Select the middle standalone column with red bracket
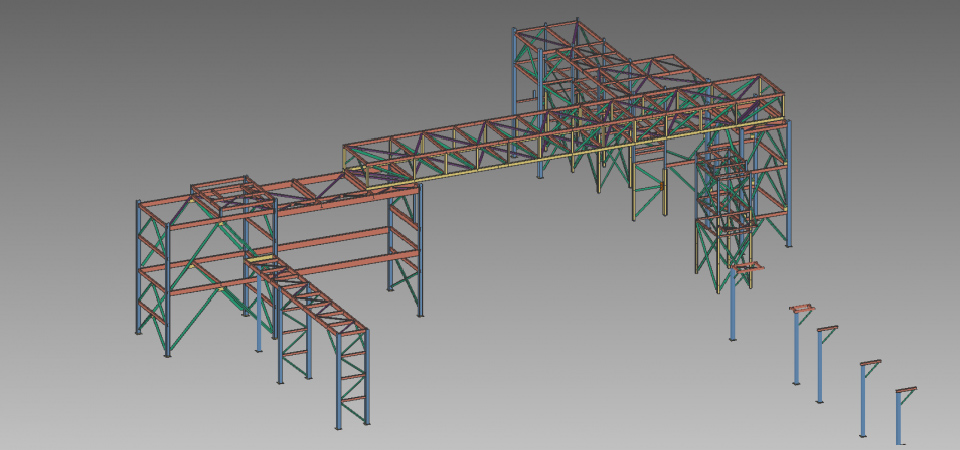 (x=820, y=365)
